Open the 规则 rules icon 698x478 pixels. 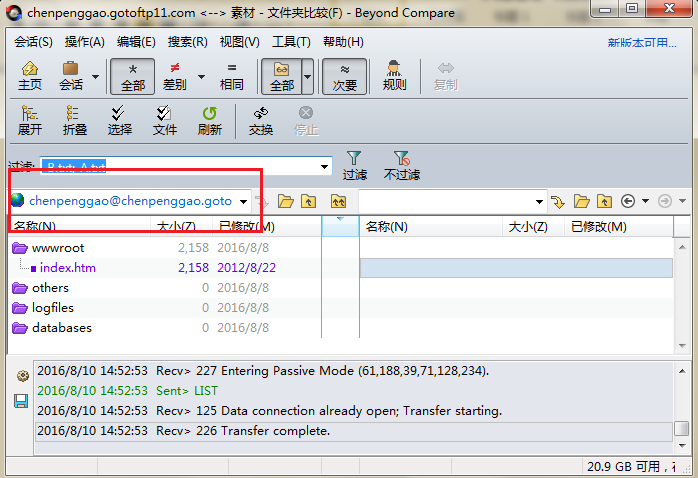click(394, 76)
